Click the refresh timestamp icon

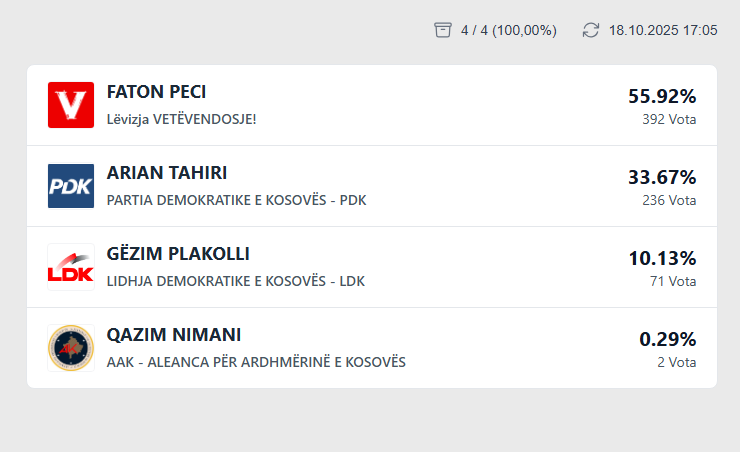click(591, 30)
